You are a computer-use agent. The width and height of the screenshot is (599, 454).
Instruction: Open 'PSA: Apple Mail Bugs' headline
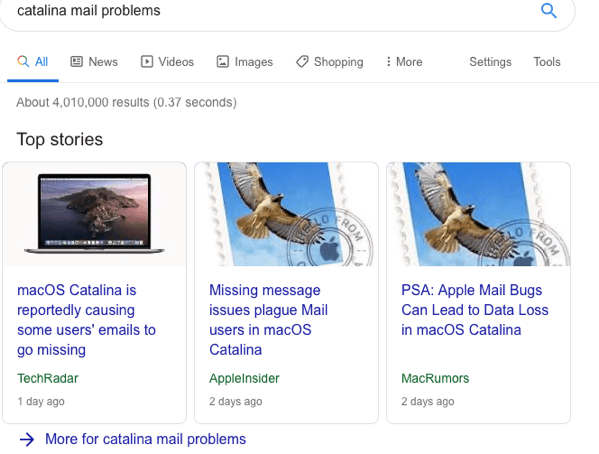[474, 310]
